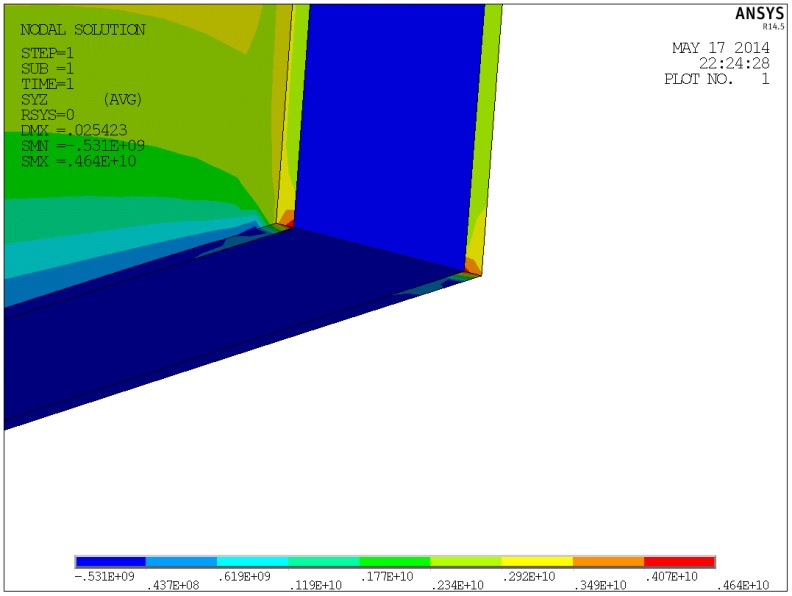Click the SMN =-.531E+09 value
Image resolution: width=792 pixels, height=596 pixels.
coord(83,146)
